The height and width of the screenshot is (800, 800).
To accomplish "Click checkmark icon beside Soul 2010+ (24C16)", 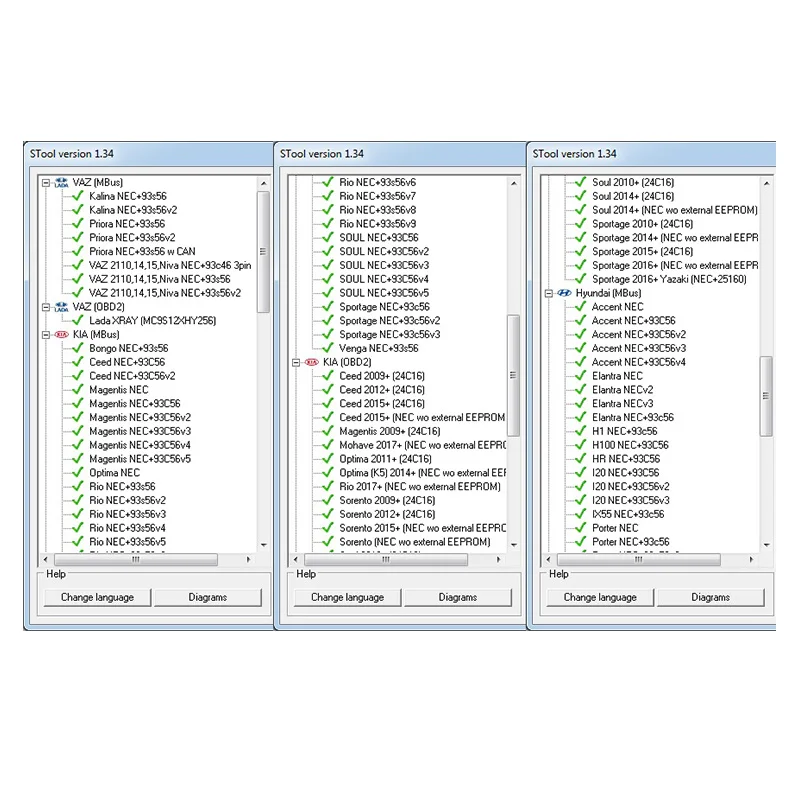I will click(x=581, y=183).
